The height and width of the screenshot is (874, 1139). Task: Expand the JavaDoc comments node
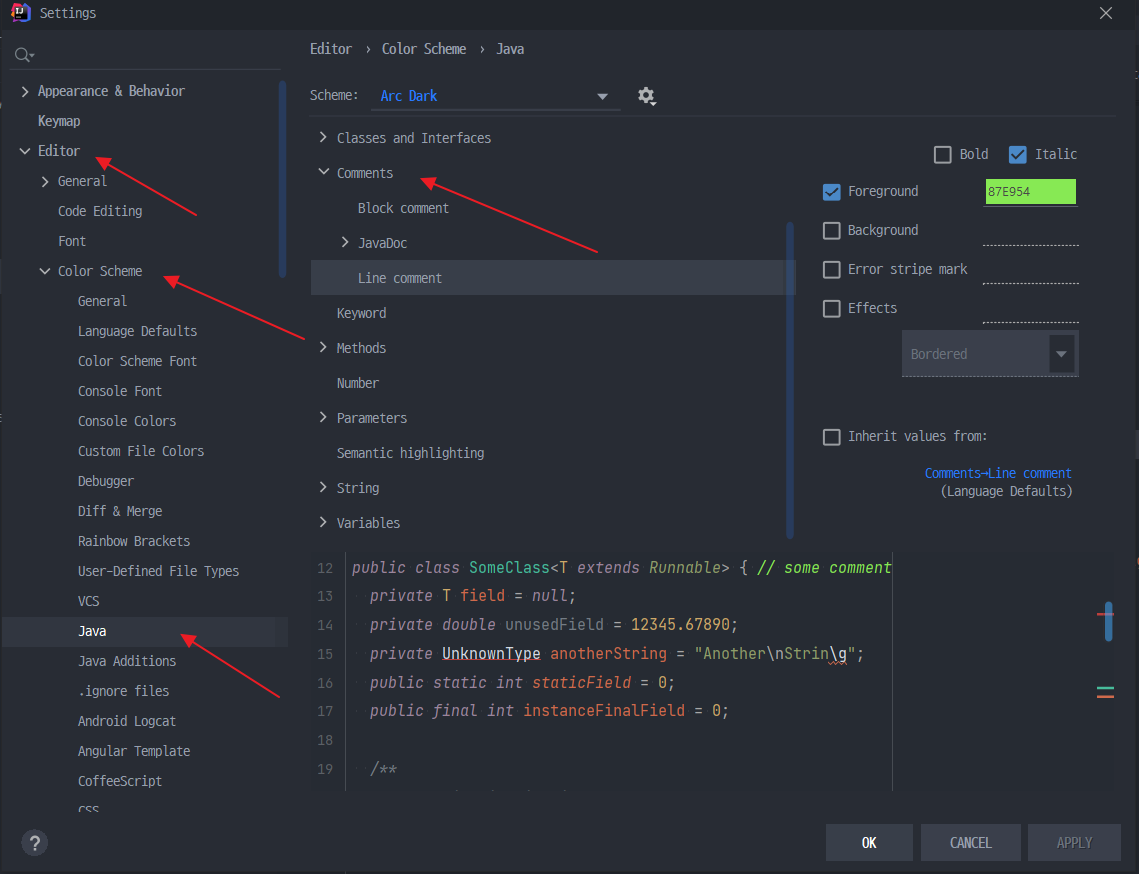coord(345,243)
